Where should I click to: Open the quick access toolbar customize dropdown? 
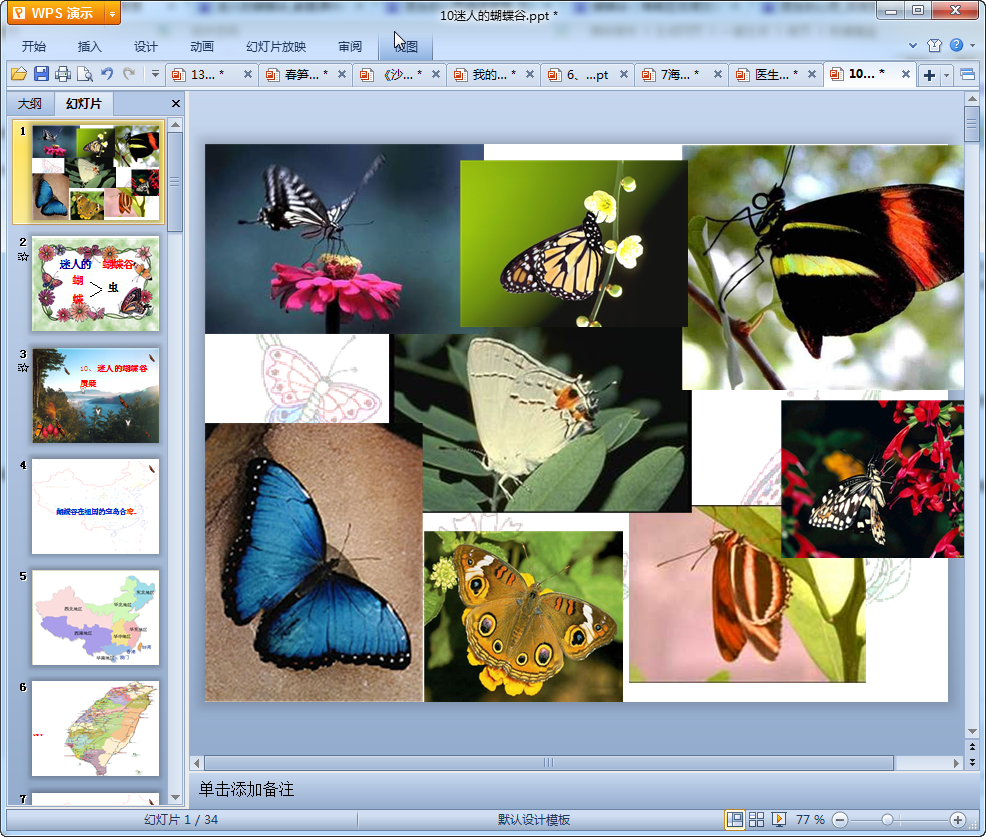point(155,74)
